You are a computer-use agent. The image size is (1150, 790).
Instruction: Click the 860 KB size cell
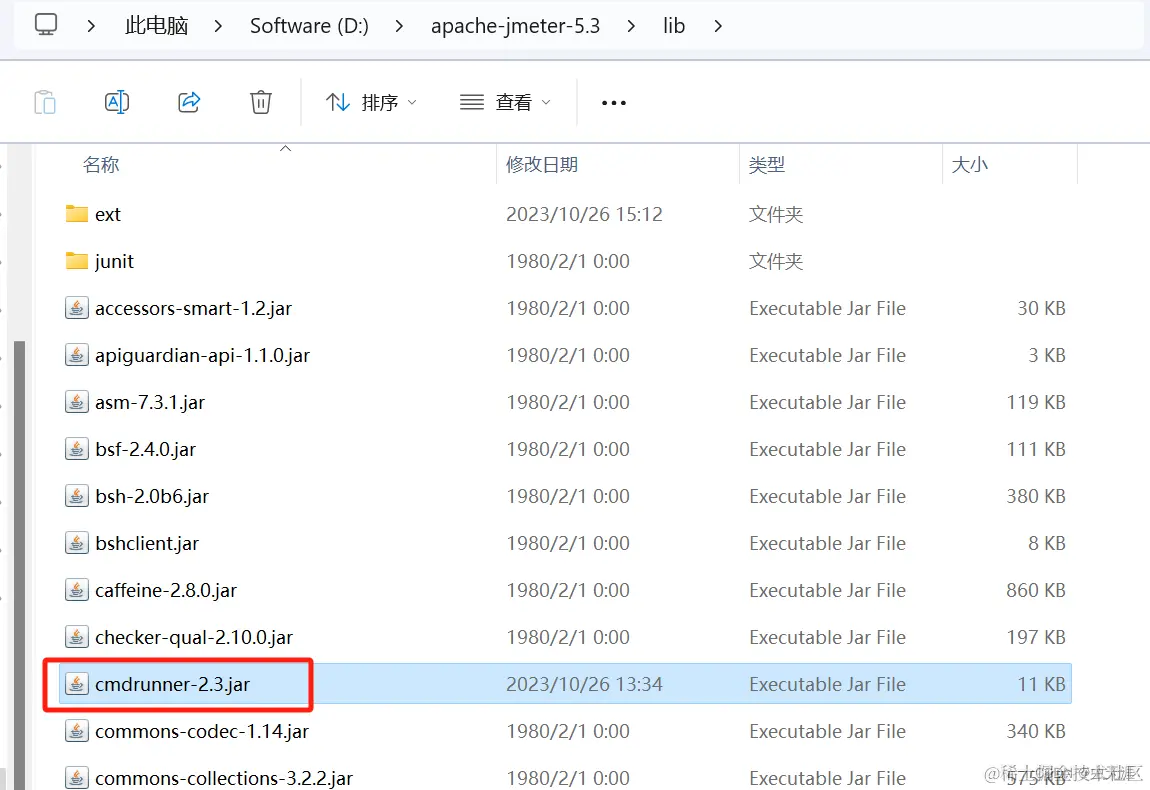pyautogui.click(x=1036, y=590)
